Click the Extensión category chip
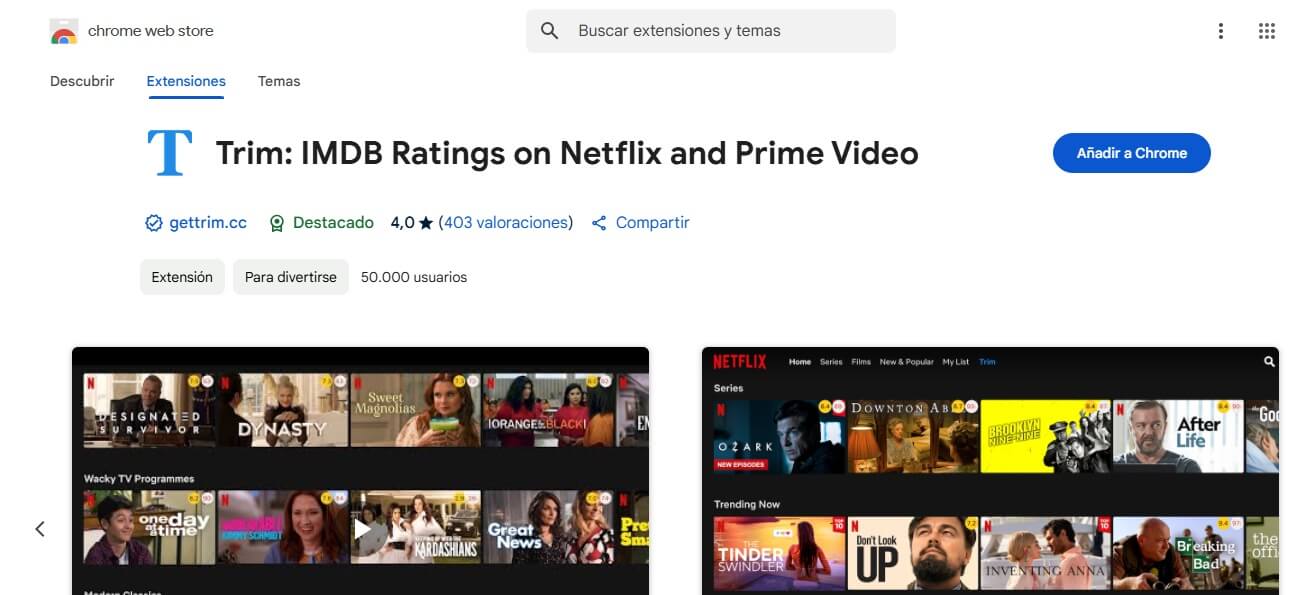The image size is (1292, 595). (182, 277)
